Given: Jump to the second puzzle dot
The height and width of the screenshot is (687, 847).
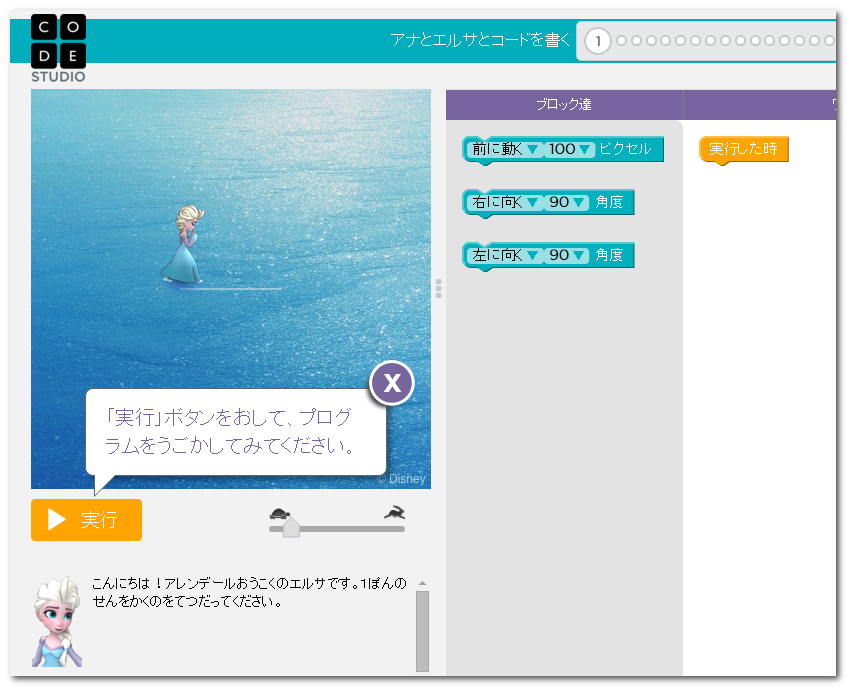Looking at the screenshot, I should pyautogui.click(x=620, y=41).
